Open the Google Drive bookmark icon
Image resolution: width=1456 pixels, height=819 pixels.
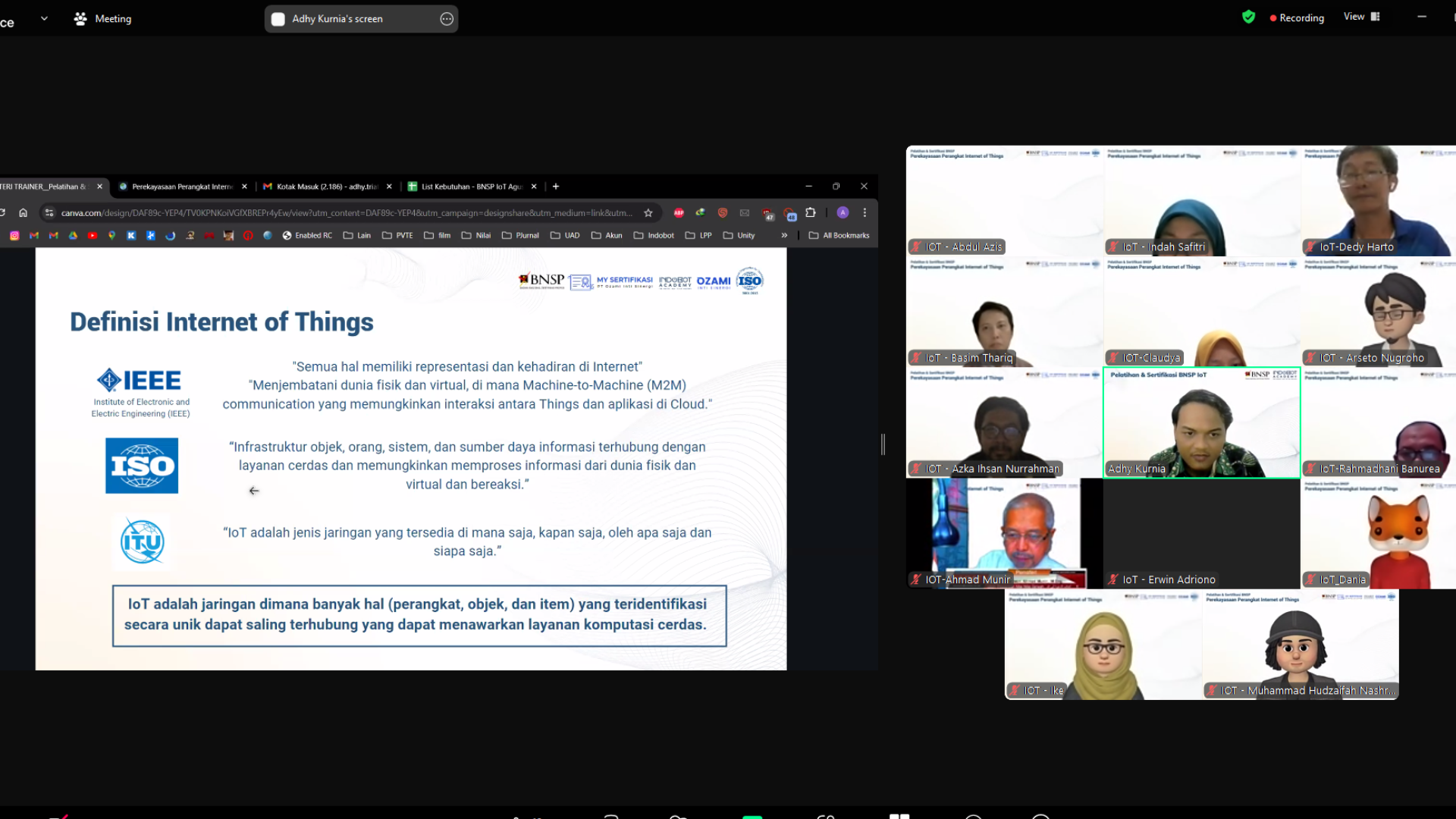(73, 236)
